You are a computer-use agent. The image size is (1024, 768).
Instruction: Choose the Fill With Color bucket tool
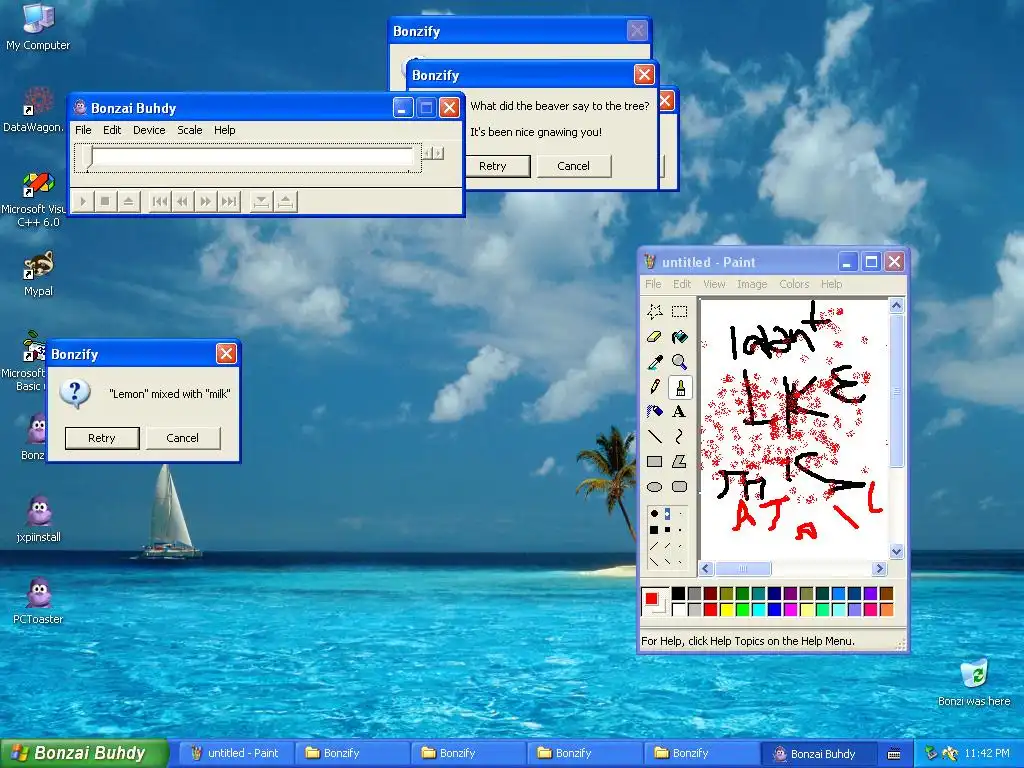pyautogui.click(x=679, y=337)
